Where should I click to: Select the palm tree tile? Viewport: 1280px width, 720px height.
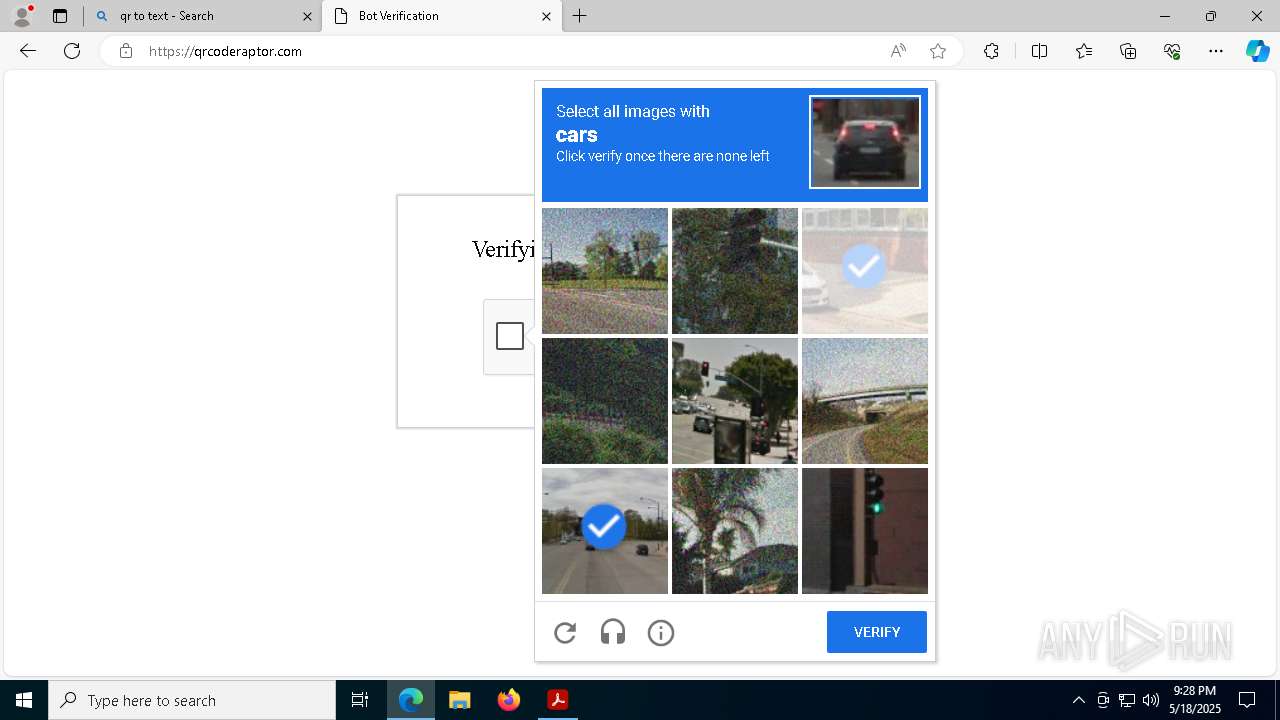pyautogui.click(x=735, y=531)
